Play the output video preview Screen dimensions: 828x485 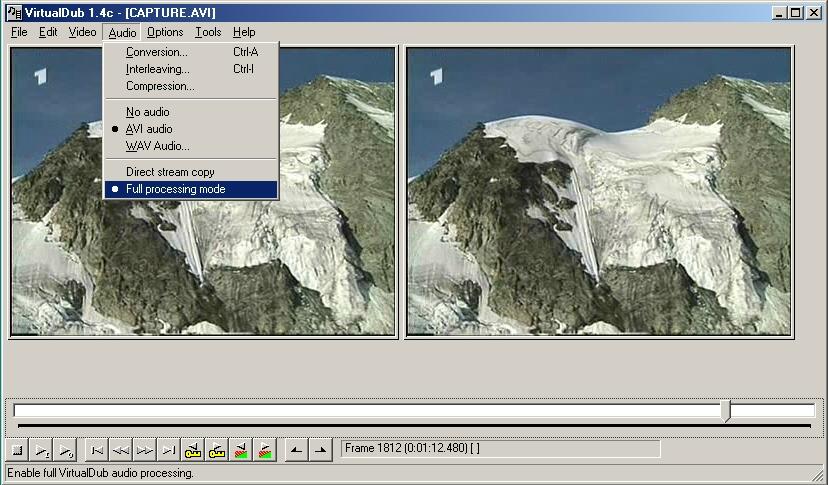[66, 450]
